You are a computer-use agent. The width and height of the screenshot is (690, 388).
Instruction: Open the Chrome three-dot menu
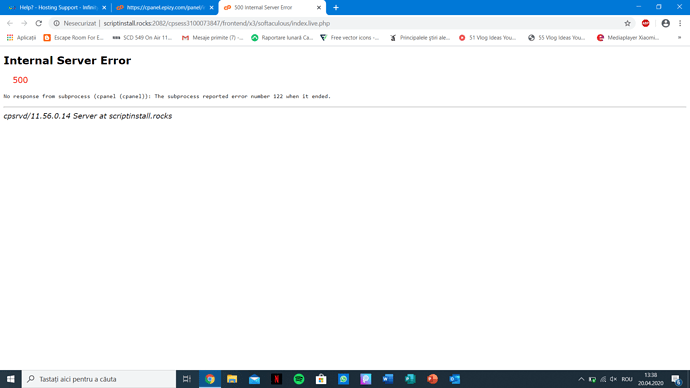click(680, 23)
